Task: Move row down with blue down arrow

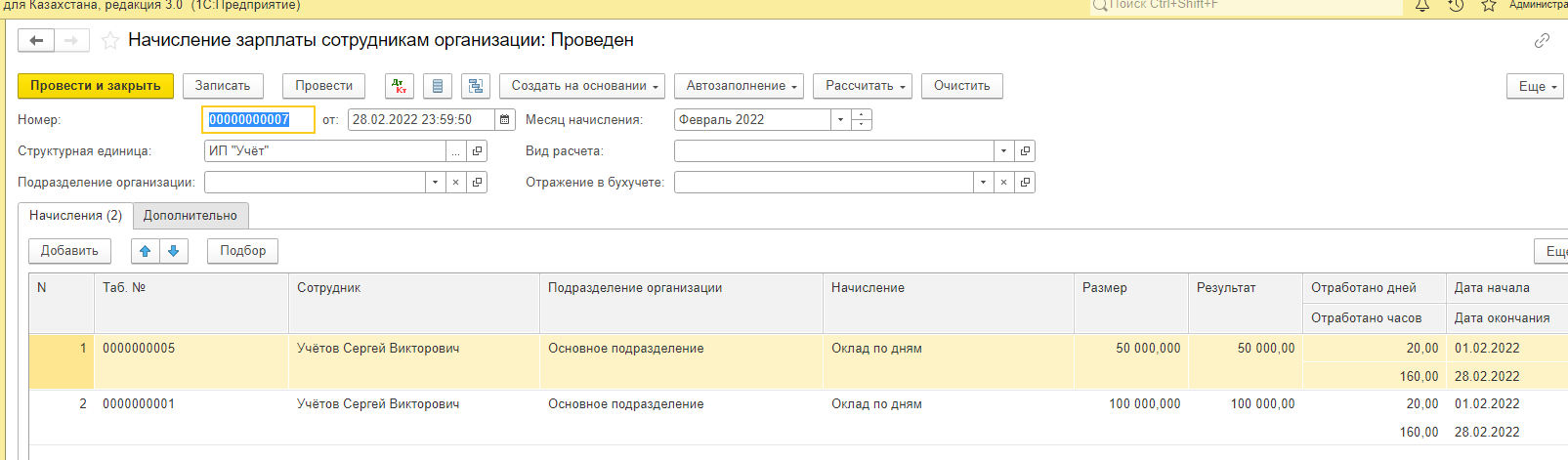Action: 173,251
